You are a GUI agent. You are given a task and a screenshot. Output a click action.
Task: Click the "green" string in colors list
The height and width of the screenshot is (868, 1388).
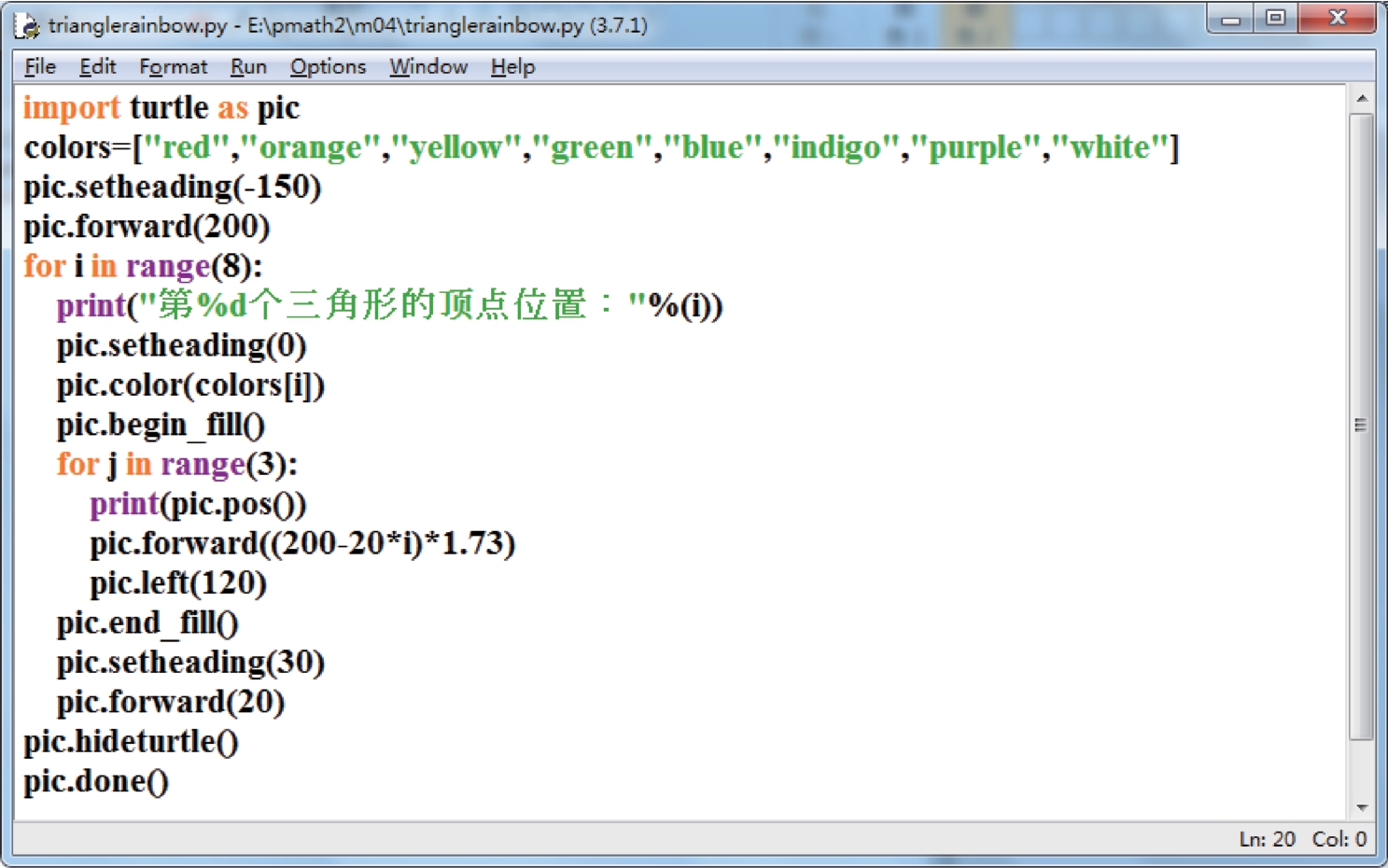click(x=592, y=147)
